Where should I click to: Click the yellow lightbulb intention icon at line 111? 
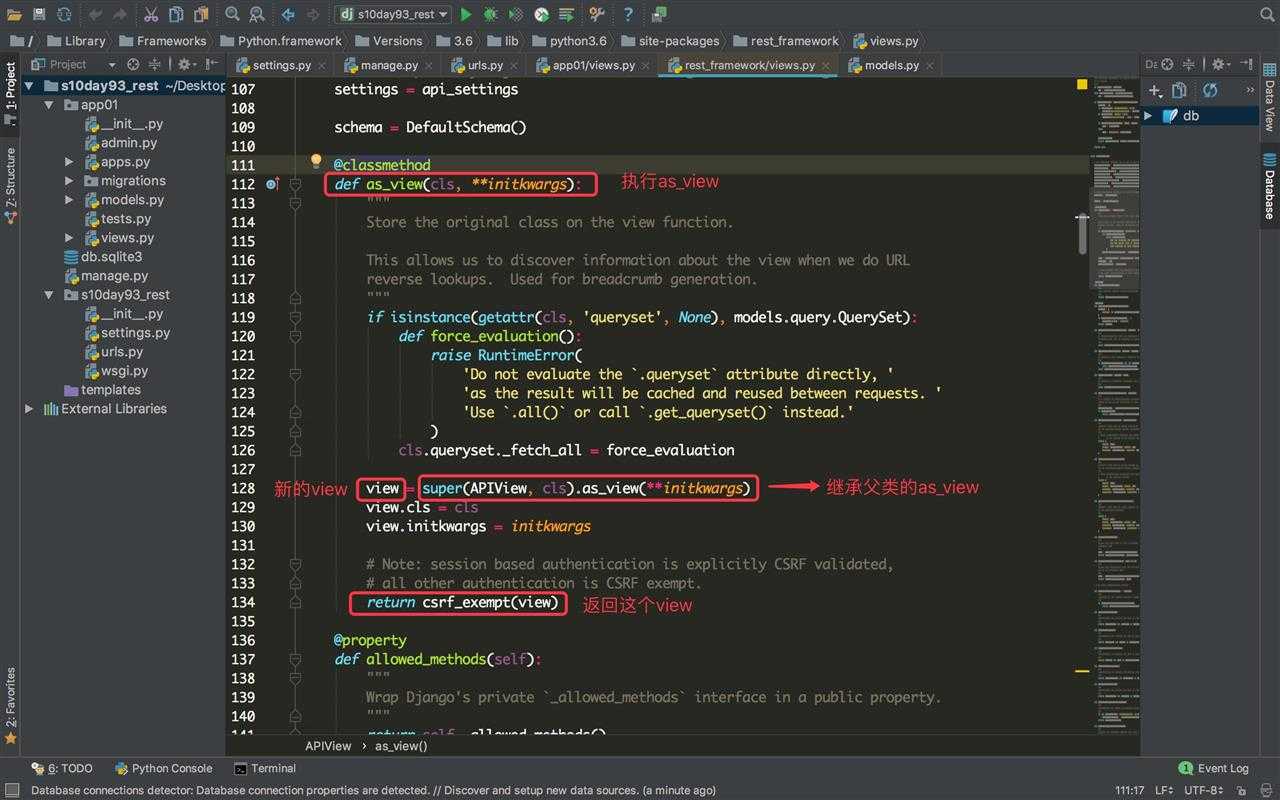316,161
